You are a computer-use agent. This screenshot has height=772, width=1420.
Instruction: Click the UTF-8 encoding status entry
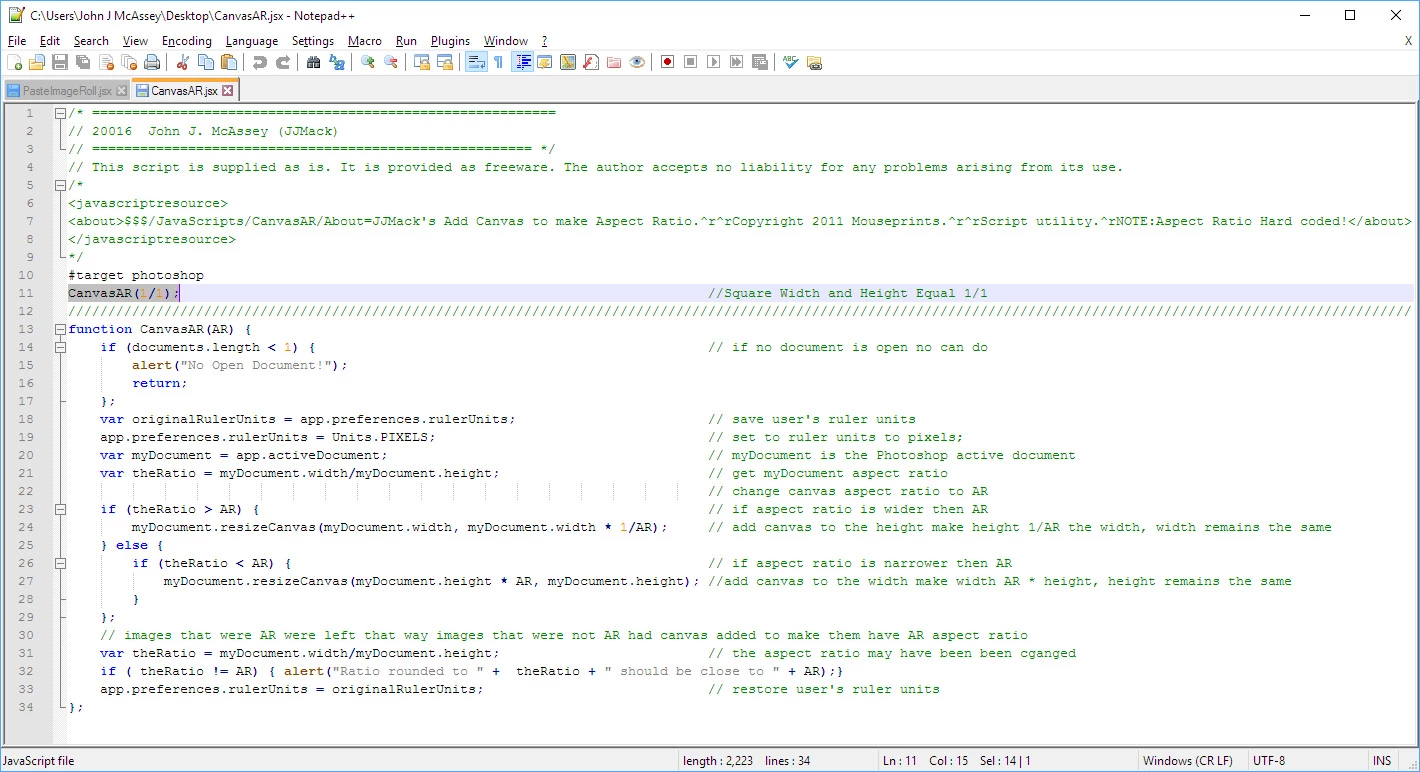(x=1269, y=761)
